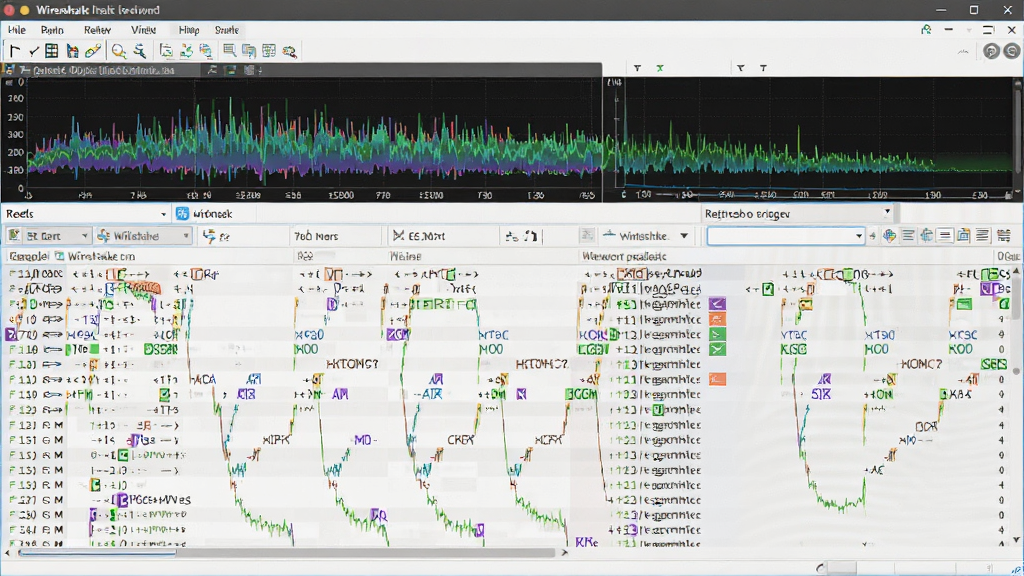The width and height of the screenshot is (1024, 576).
Task: Expand the empty filter combo box arrow
Action: pos(859,236)
